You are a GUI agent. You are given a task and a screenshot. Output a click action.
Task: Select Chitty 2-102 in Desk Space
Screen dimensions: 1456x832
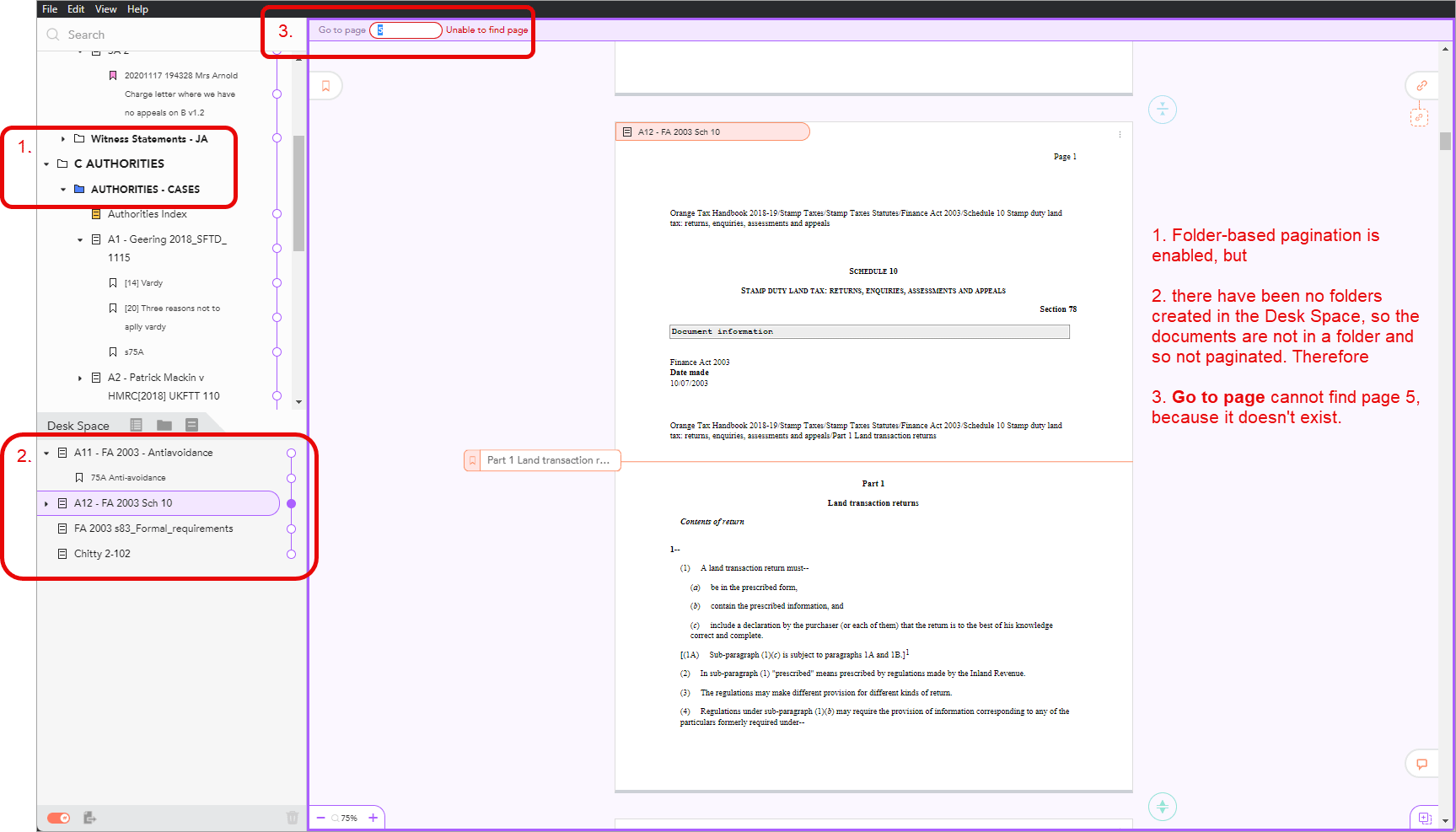coord(102,554)
